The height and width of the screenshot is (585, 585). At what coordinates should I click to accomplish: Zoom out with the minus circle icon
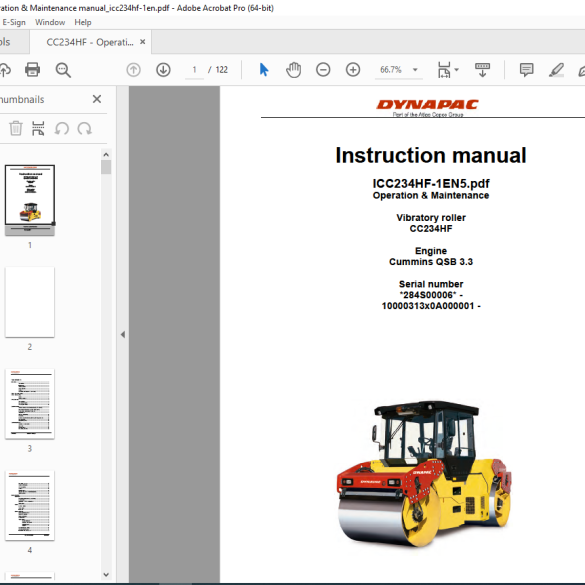click(x=323, y=70)
